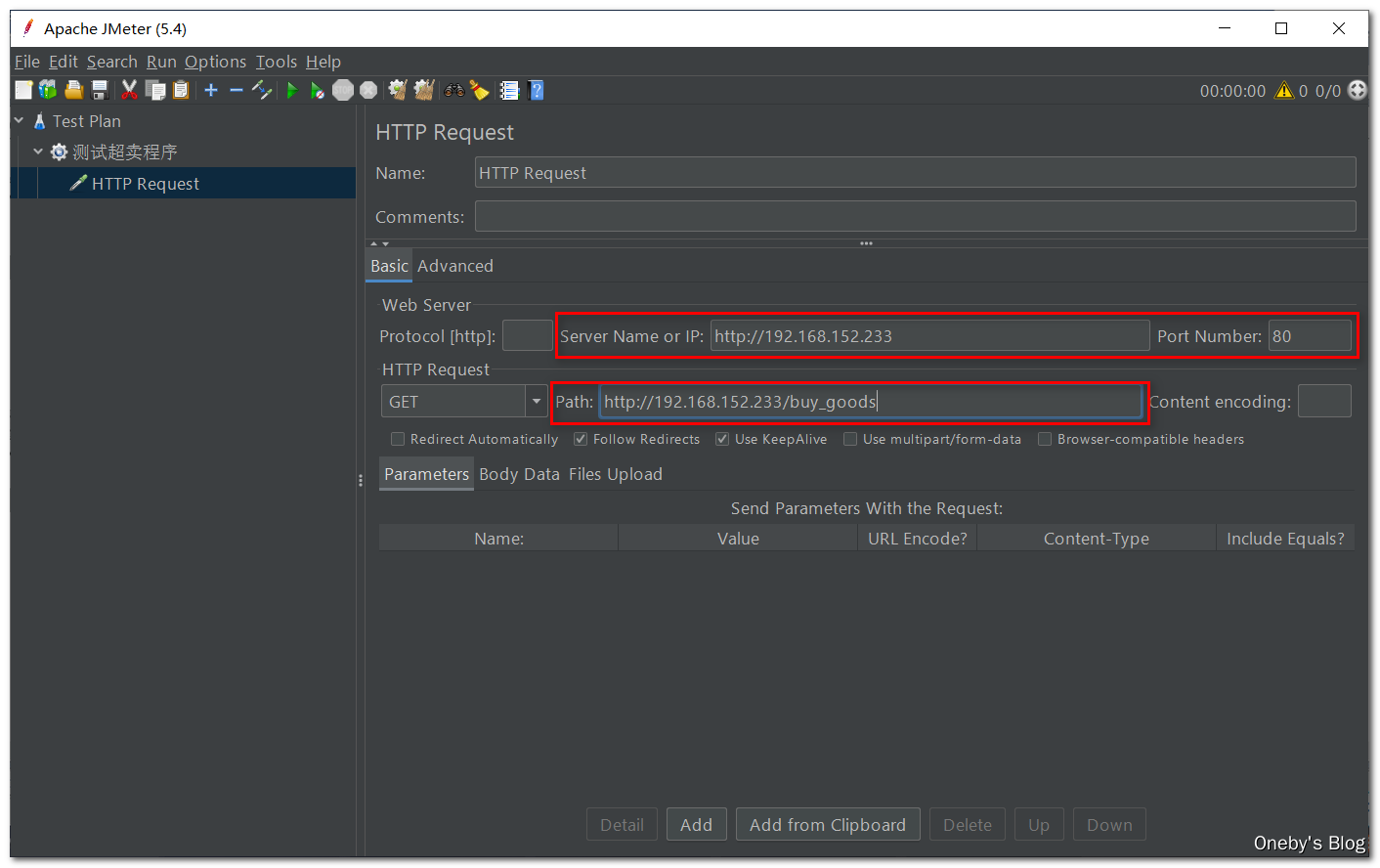Click the Help question mark icon
The width and height of the screenshot is (1380, 868).
536,90
